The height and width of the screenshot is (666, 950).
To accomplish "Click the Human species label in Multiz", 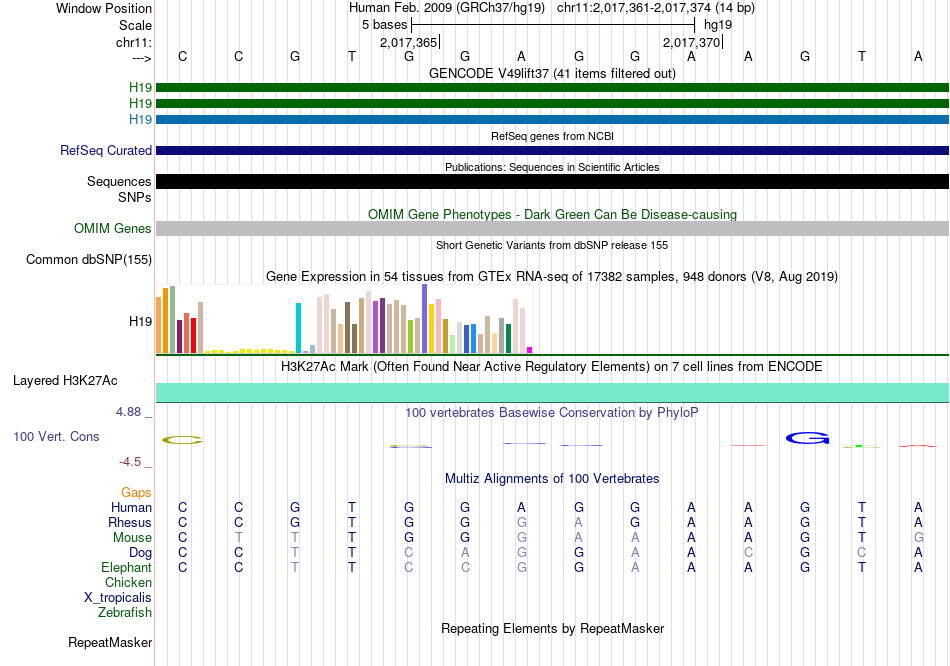I will (131, 507).
